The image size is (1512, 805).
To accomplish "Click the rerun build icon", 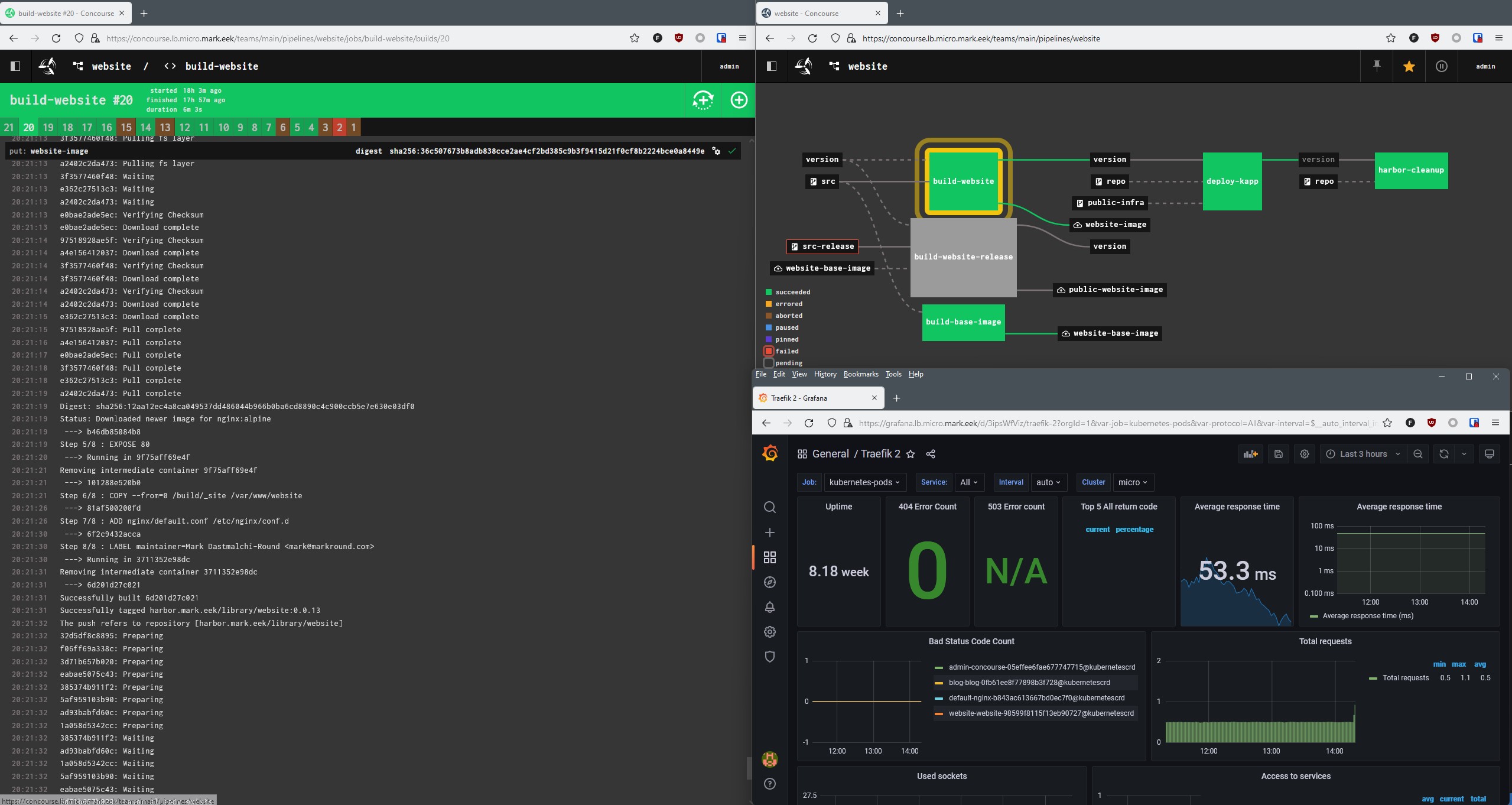I will 703,100.
